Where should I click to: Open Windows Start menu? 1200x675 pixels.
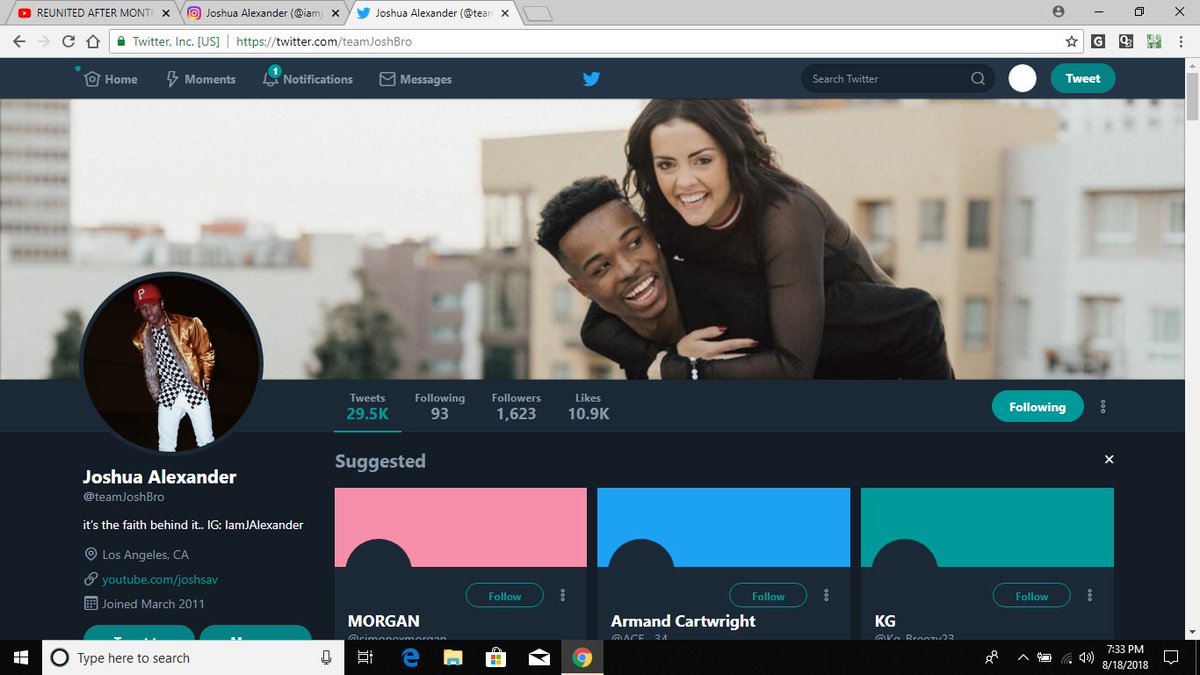20,658
